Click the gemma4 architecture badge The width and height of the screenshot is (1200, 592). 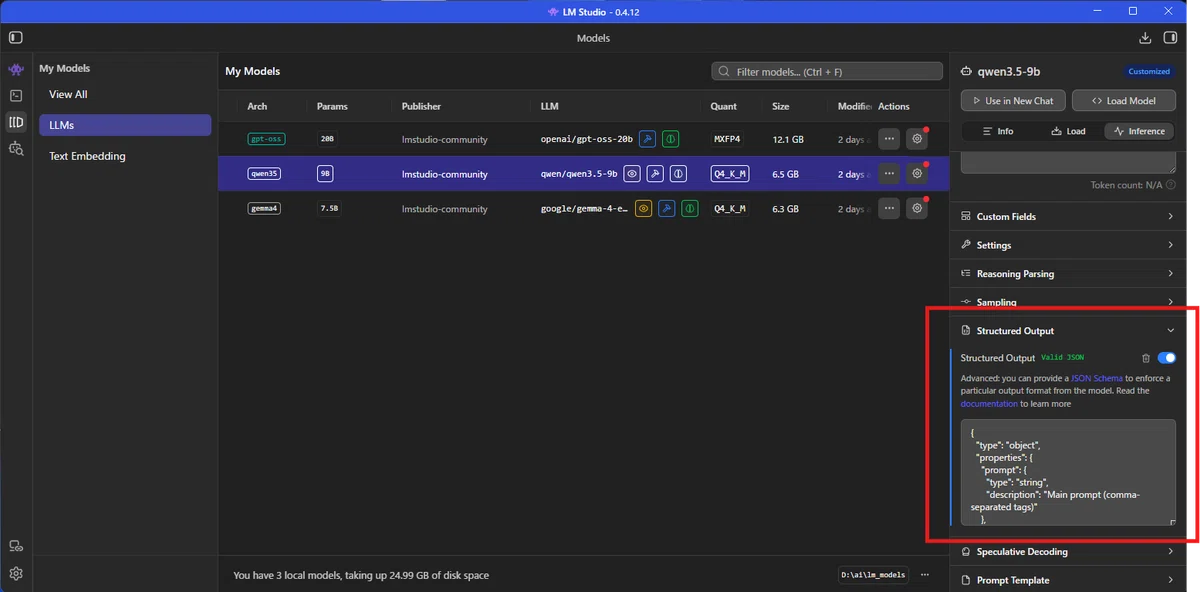265,209
